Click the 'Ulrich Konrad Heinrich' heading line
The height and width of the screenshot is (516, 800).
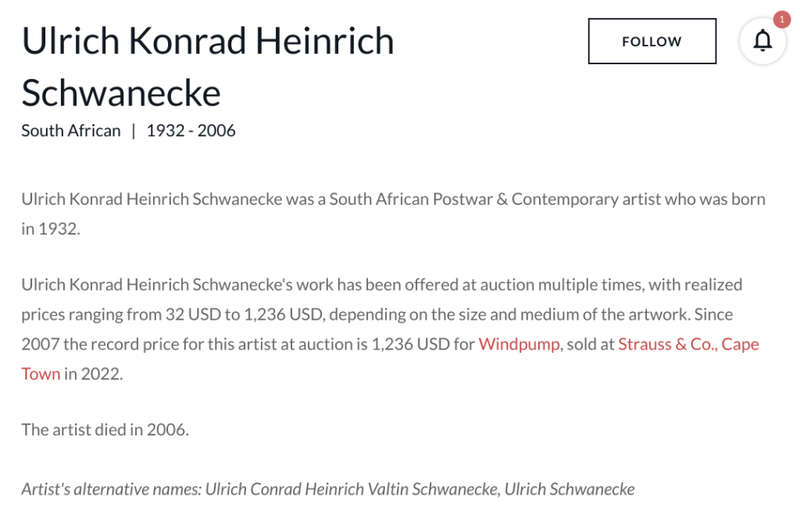[208, 41]
